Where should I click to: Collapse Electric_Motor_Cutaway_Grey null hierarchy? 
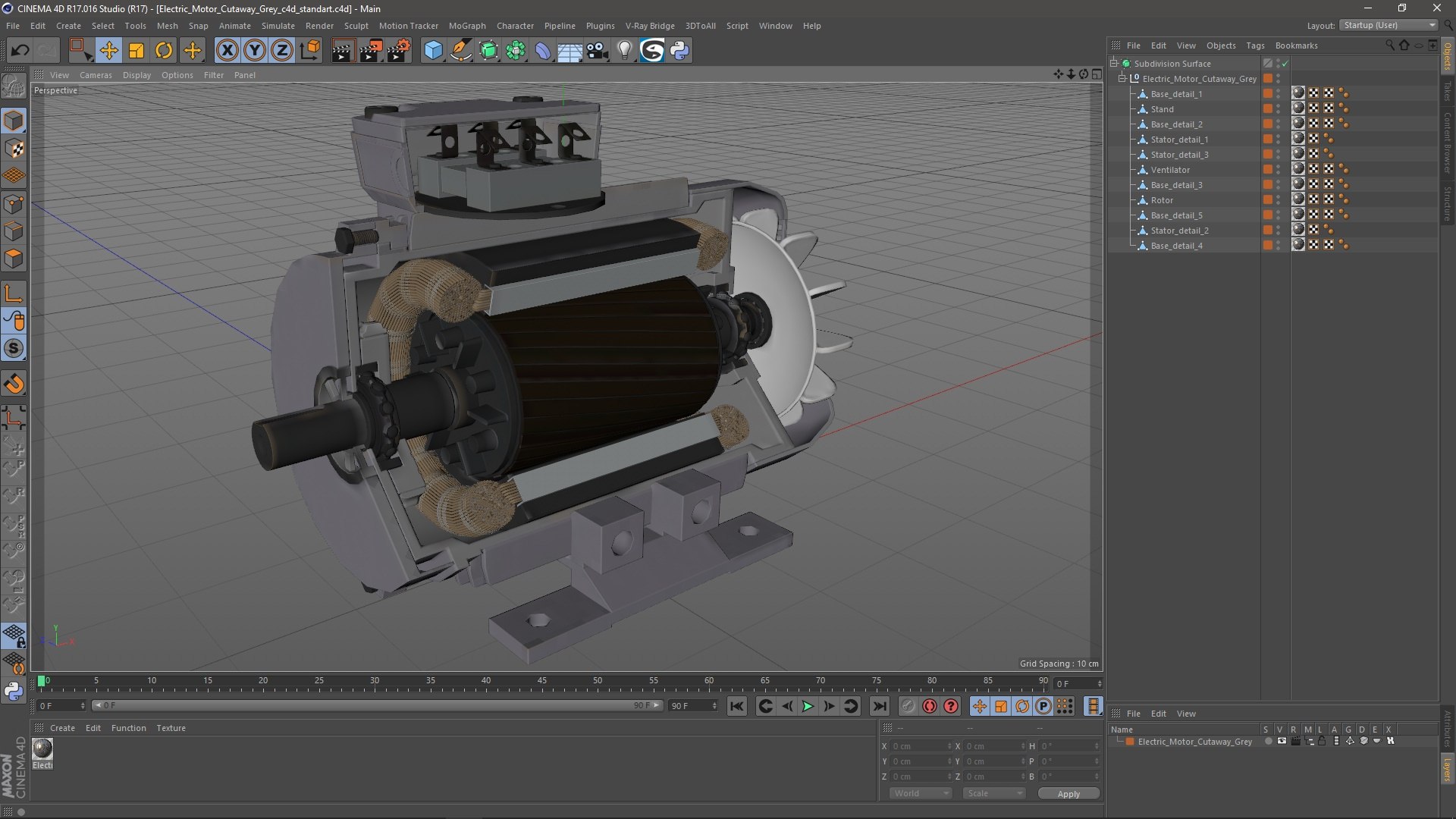tap(1122, 79)
